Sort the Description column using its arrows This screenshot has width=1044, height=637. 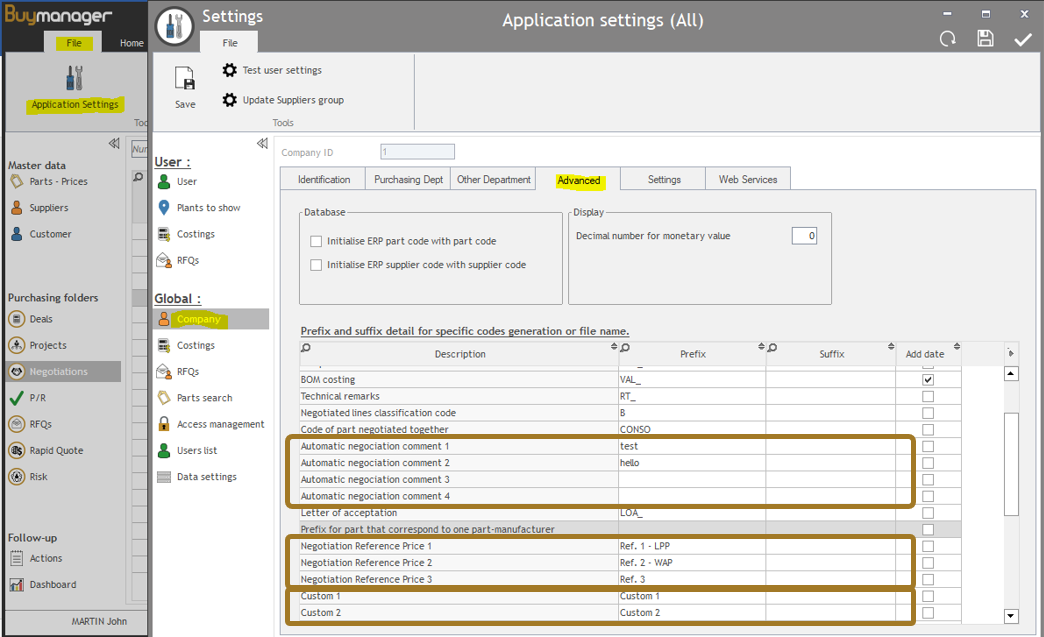[614, 347]
